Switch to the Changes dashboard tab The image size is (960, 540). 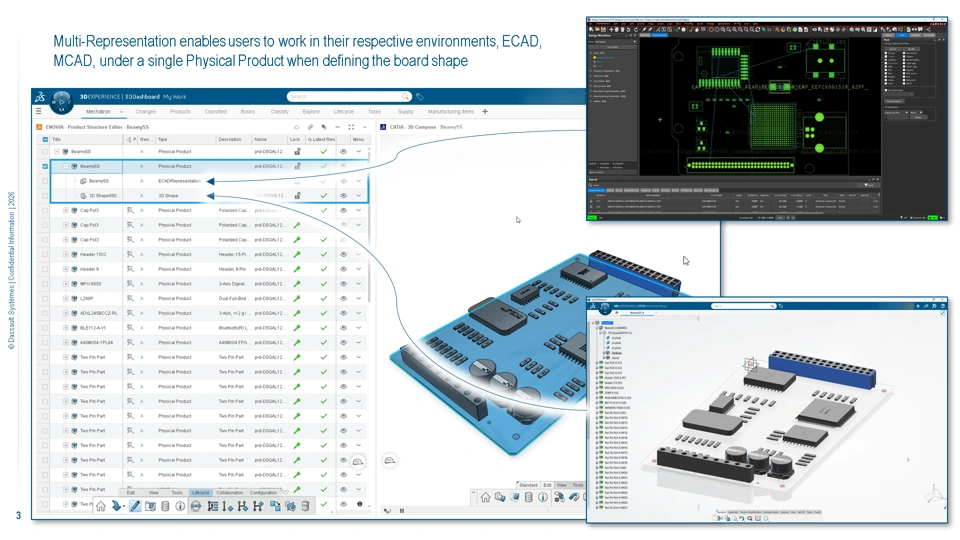coord(146,111)
